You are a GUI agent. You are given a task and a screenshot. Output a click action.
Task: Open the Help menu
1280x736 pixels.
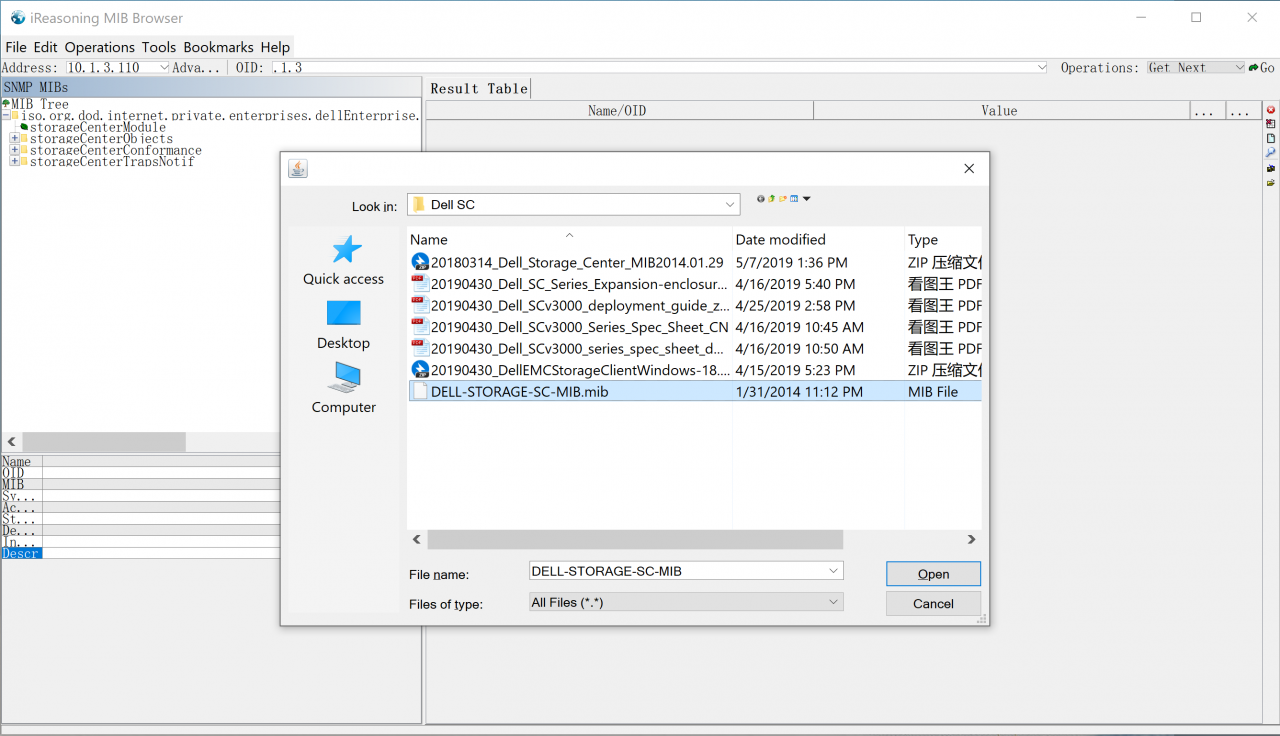[x=275, y=47]
